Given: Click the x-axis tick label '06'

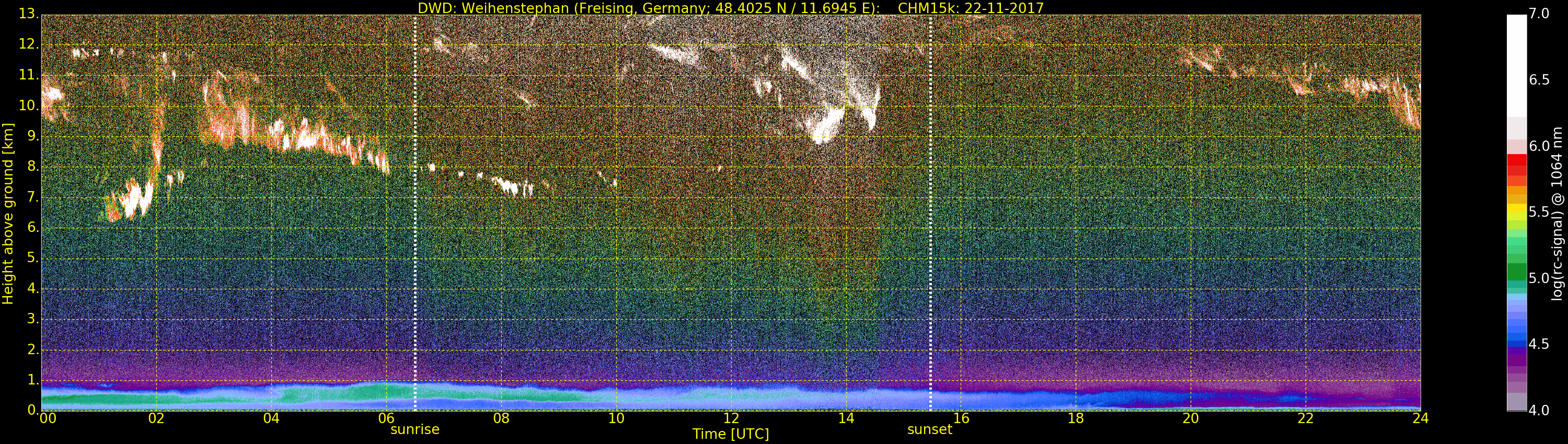Looking at the screenshot, I should point(387,418).
